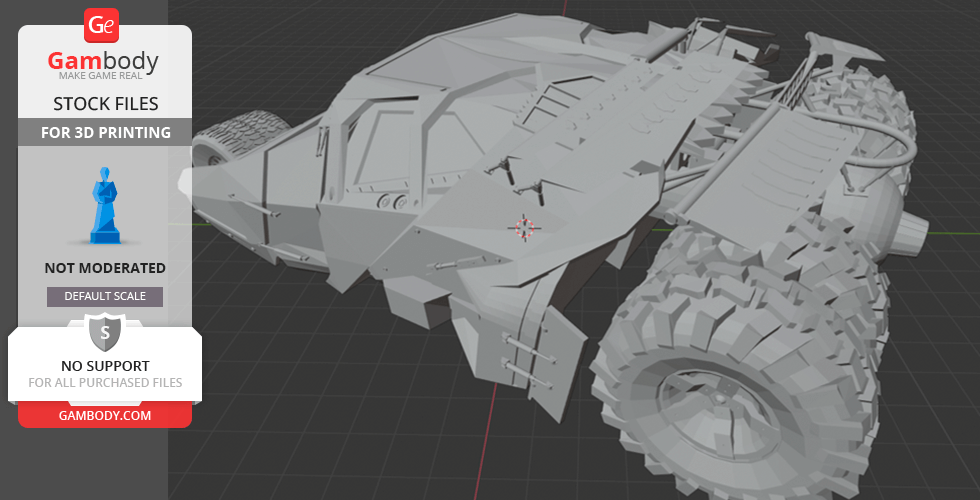
Task: Click the NO SUPPORT heading
Action: tap(105, 366)
